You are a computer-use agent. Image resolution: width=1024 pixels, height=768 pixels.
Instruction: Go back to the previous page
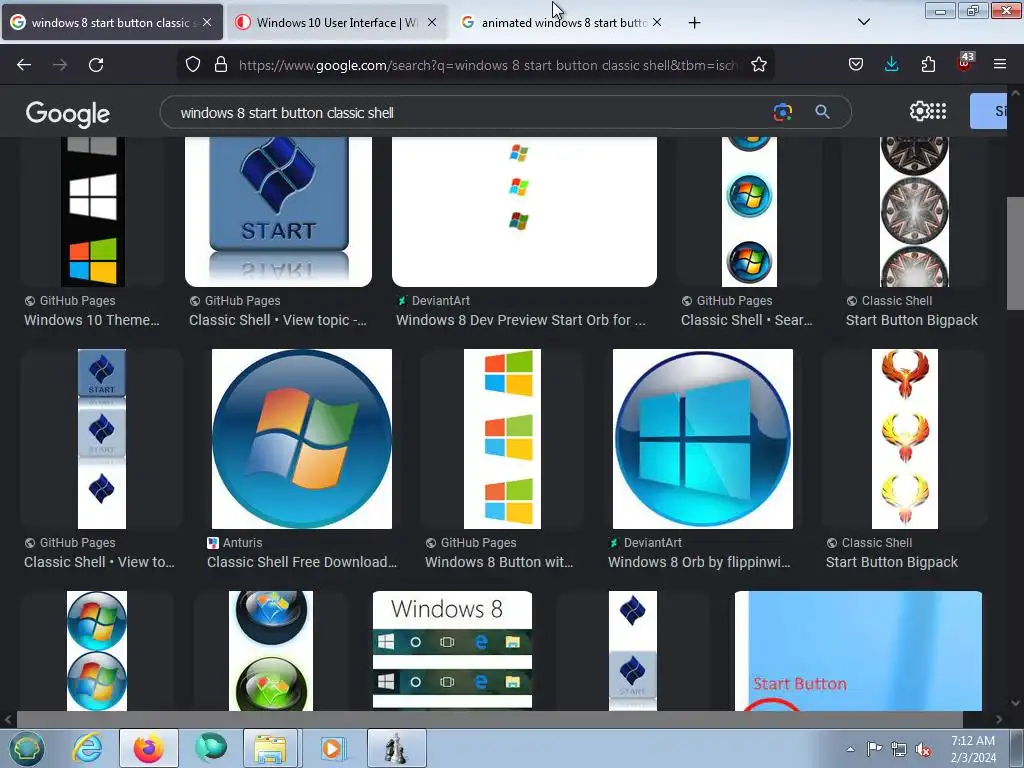point(24,65)
